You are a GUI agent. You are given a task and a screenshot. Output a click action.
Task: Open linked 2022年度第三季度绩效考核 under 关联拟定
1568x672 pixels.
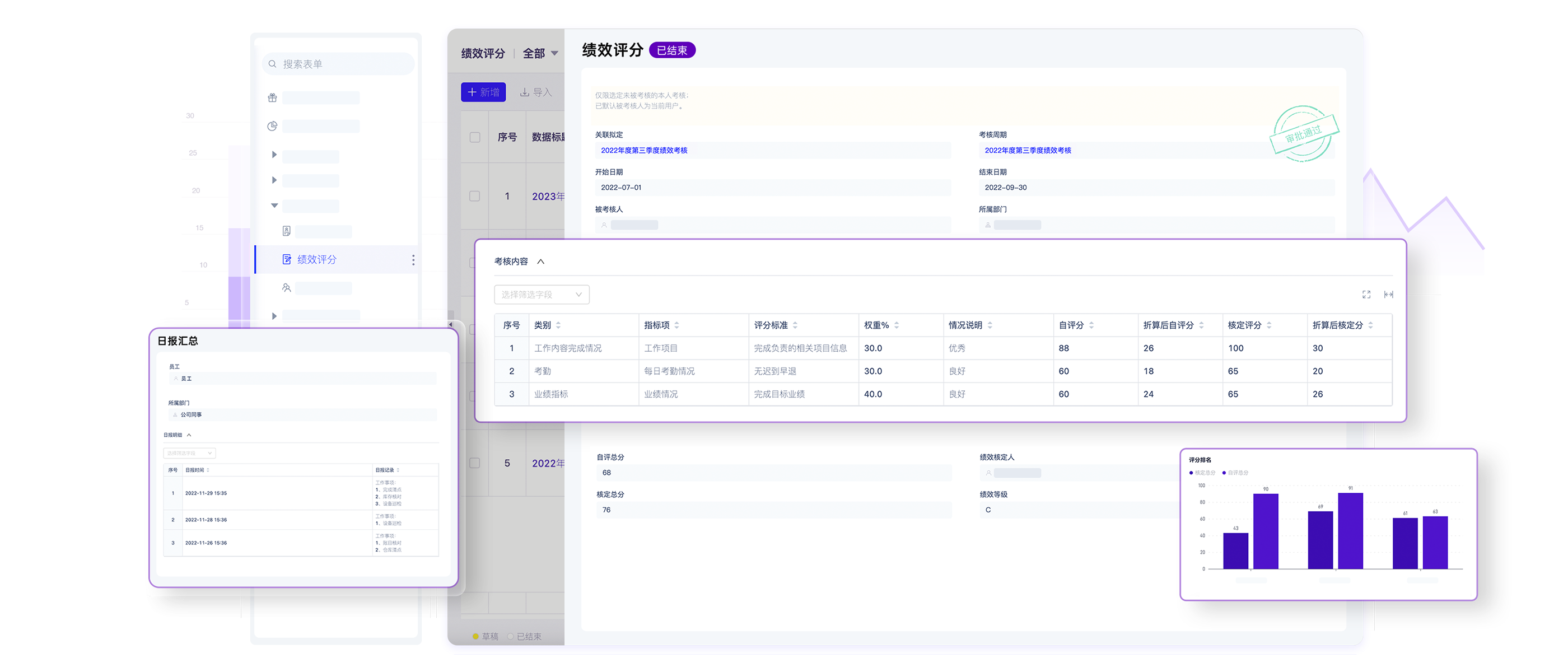coord(644,150)
